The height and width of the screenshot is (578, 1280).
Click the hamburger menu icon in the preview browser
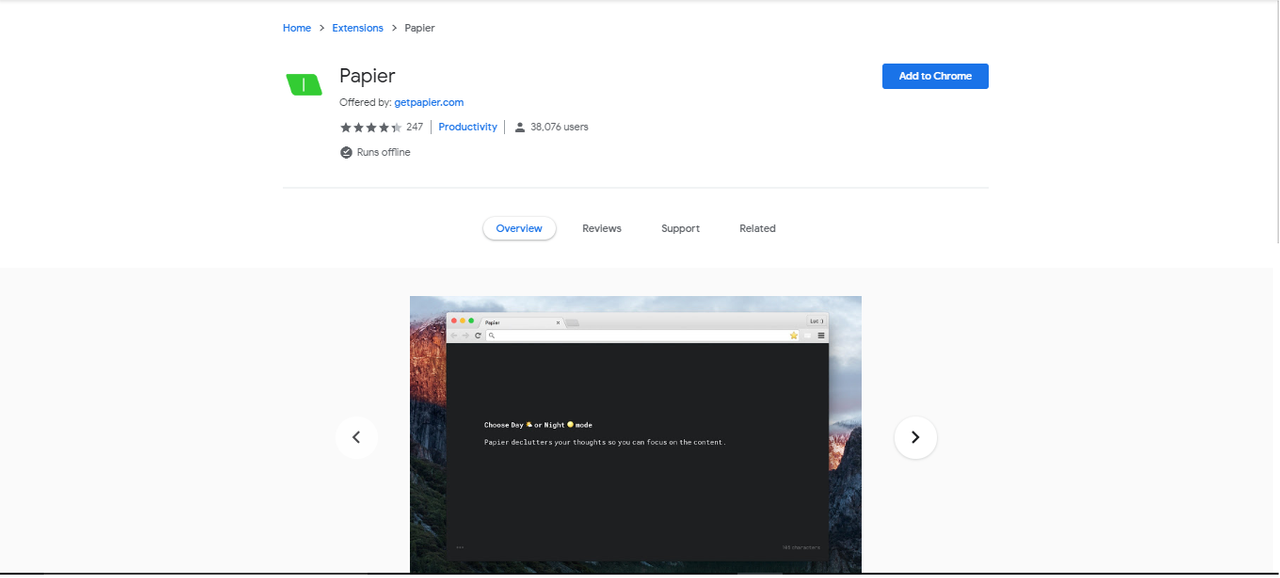click(x=821, y=335)
